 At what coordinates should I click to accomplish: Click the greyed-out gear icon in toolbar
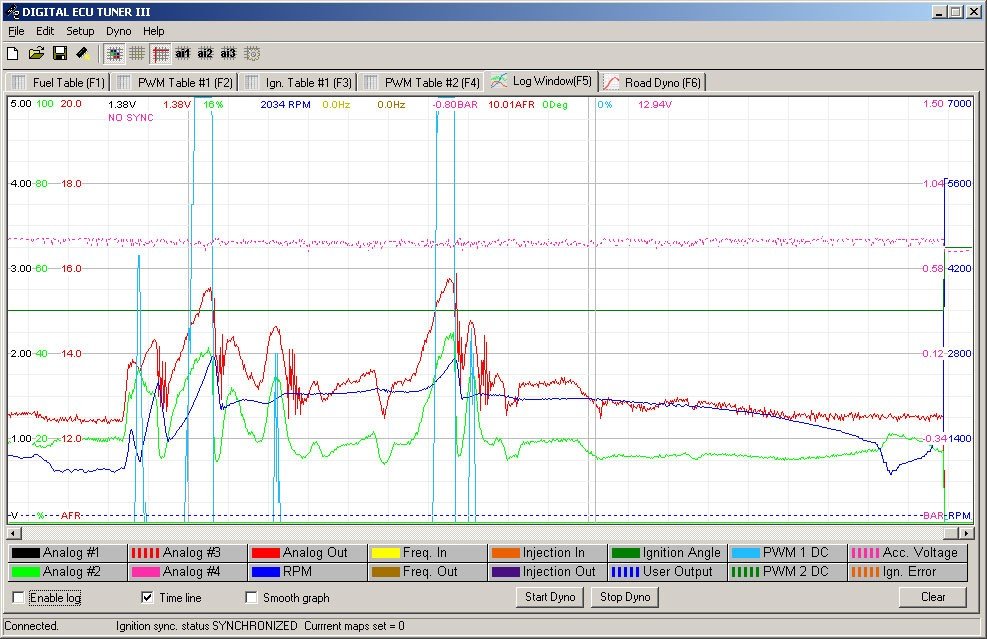[252, 53]
